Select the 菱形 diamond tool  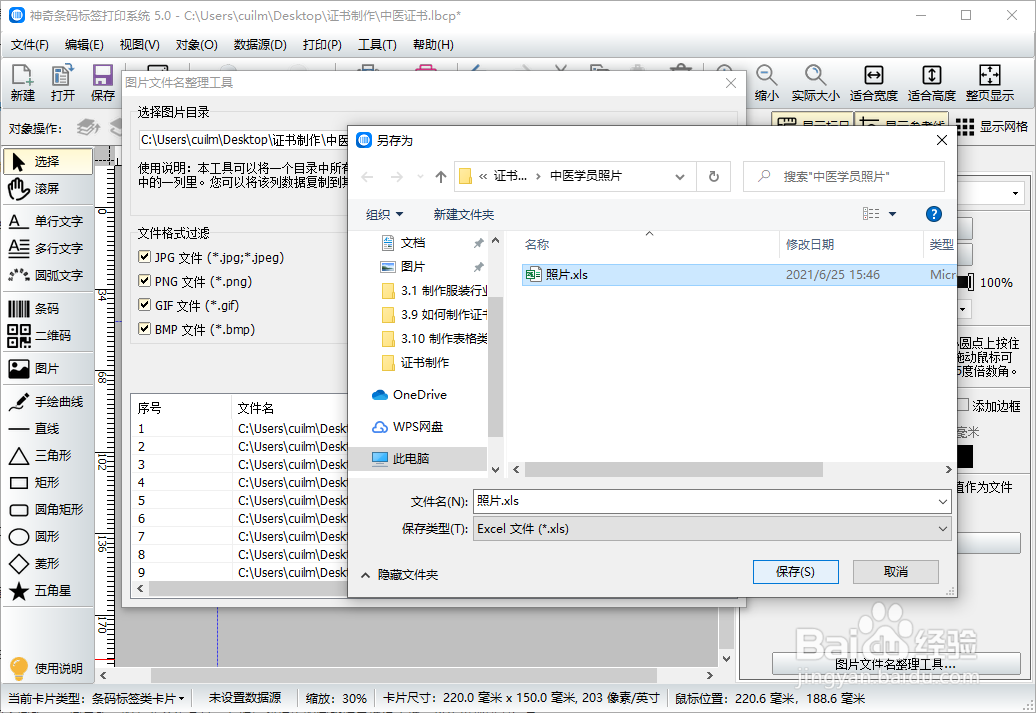point(48,564)
